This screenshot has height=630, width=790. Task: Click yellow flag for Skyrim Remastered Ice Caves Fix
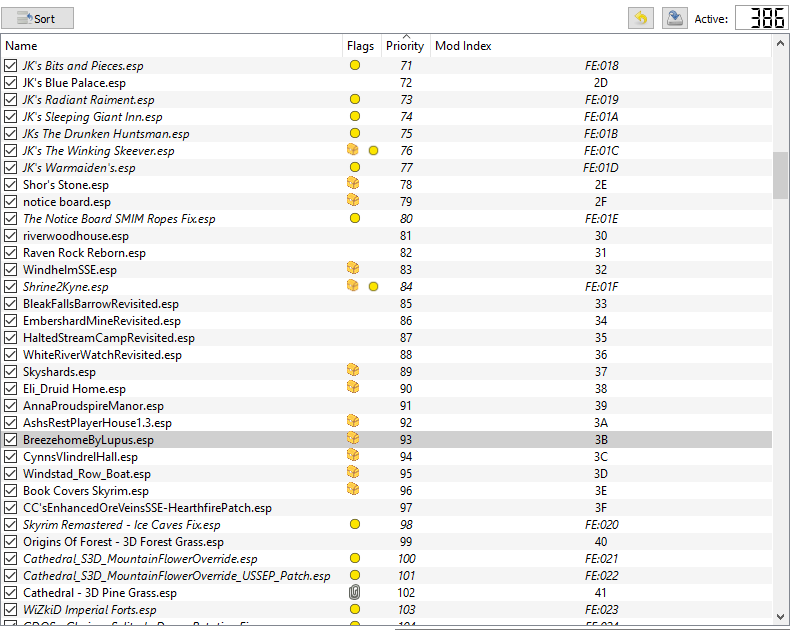pos(355,524)
